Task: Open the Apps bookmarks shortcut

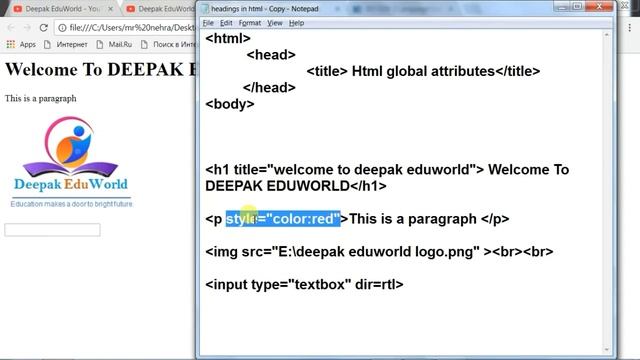Action: [x=21, y=44]
